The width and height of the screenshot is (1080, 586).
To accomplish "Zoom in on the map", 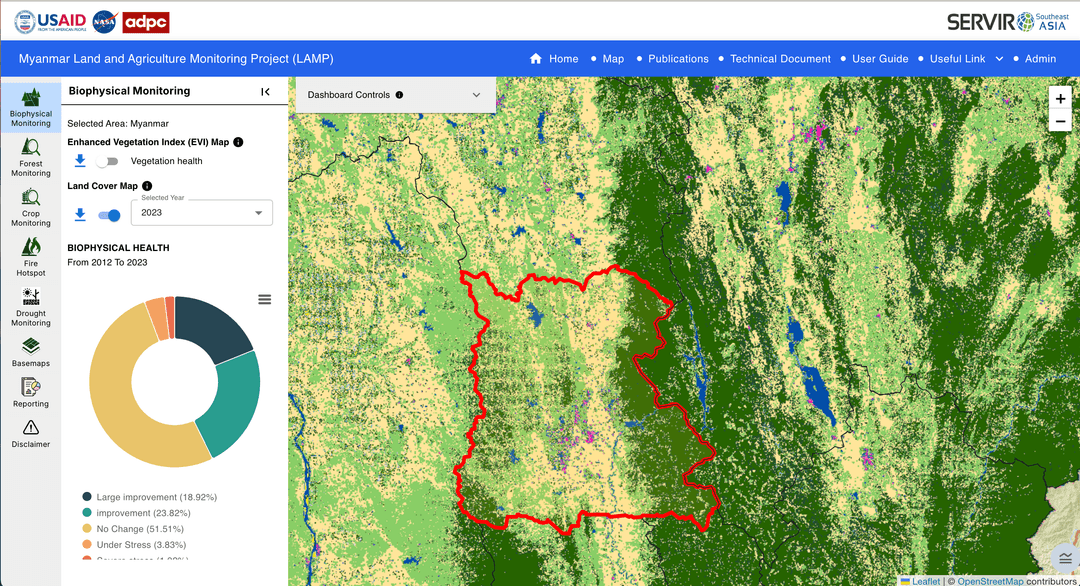I will pos(1060,98).
